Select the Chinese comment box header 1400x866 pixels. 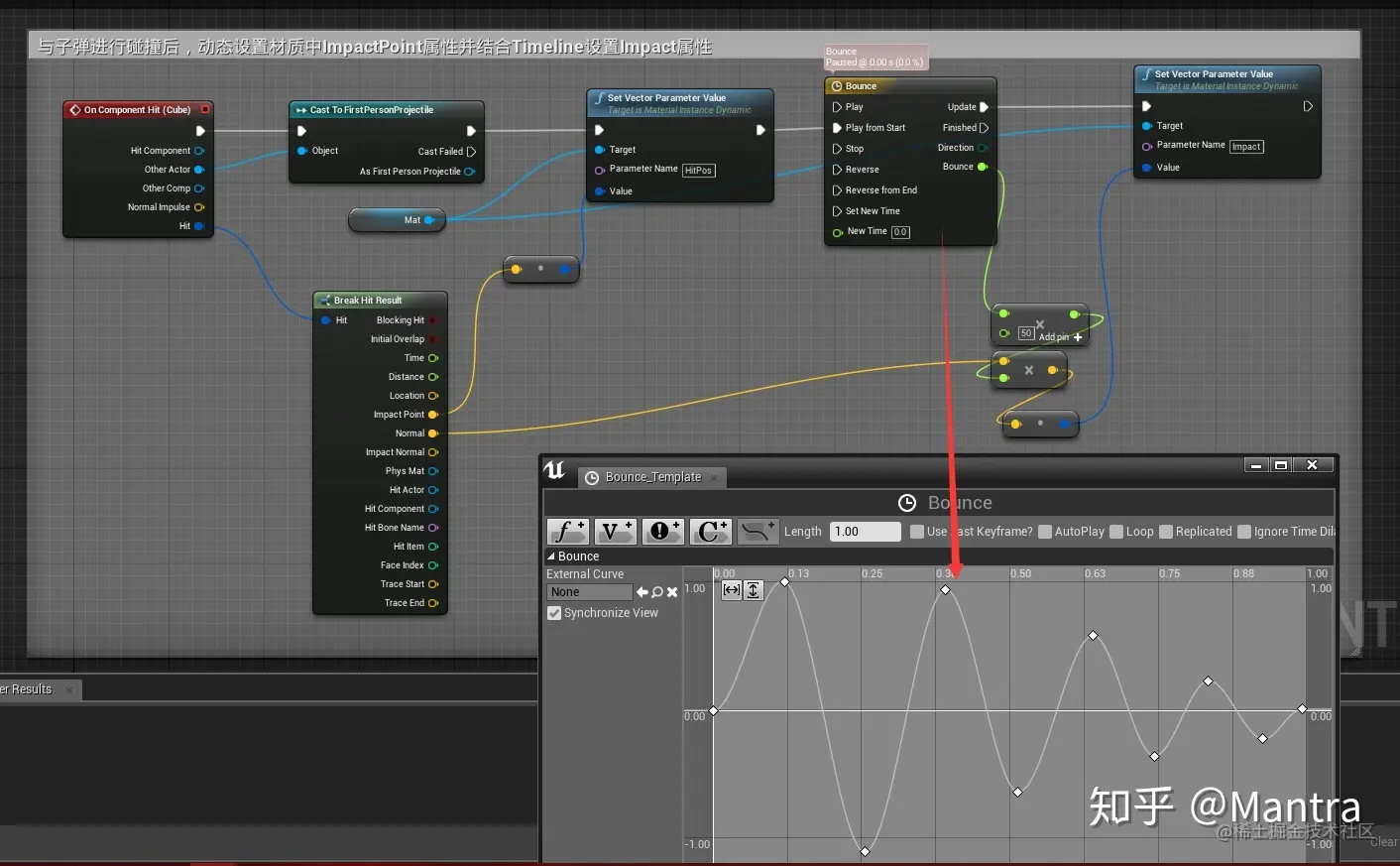click(694, 46)
